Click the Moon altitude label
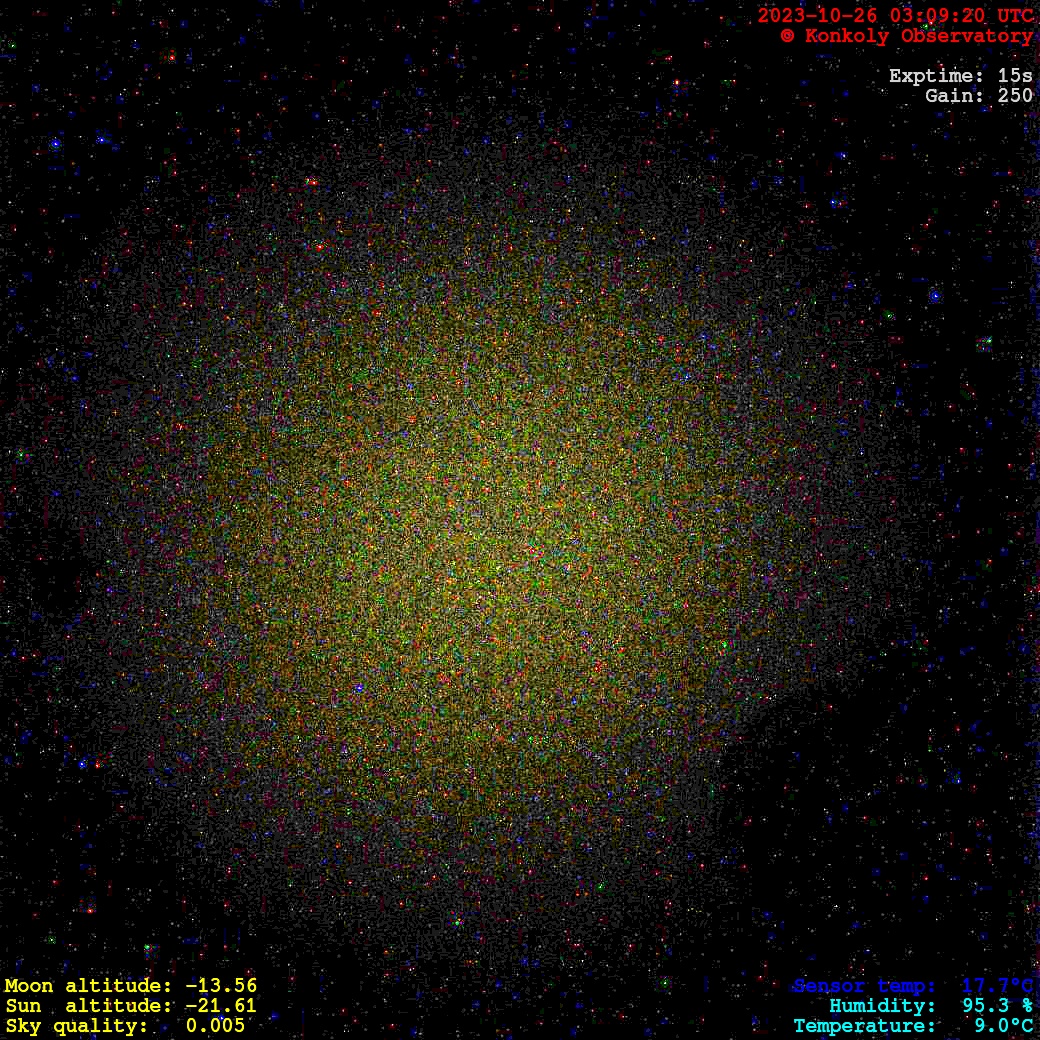Image resolution: width=1040 pixels, height=1040 pixels. 88,986
